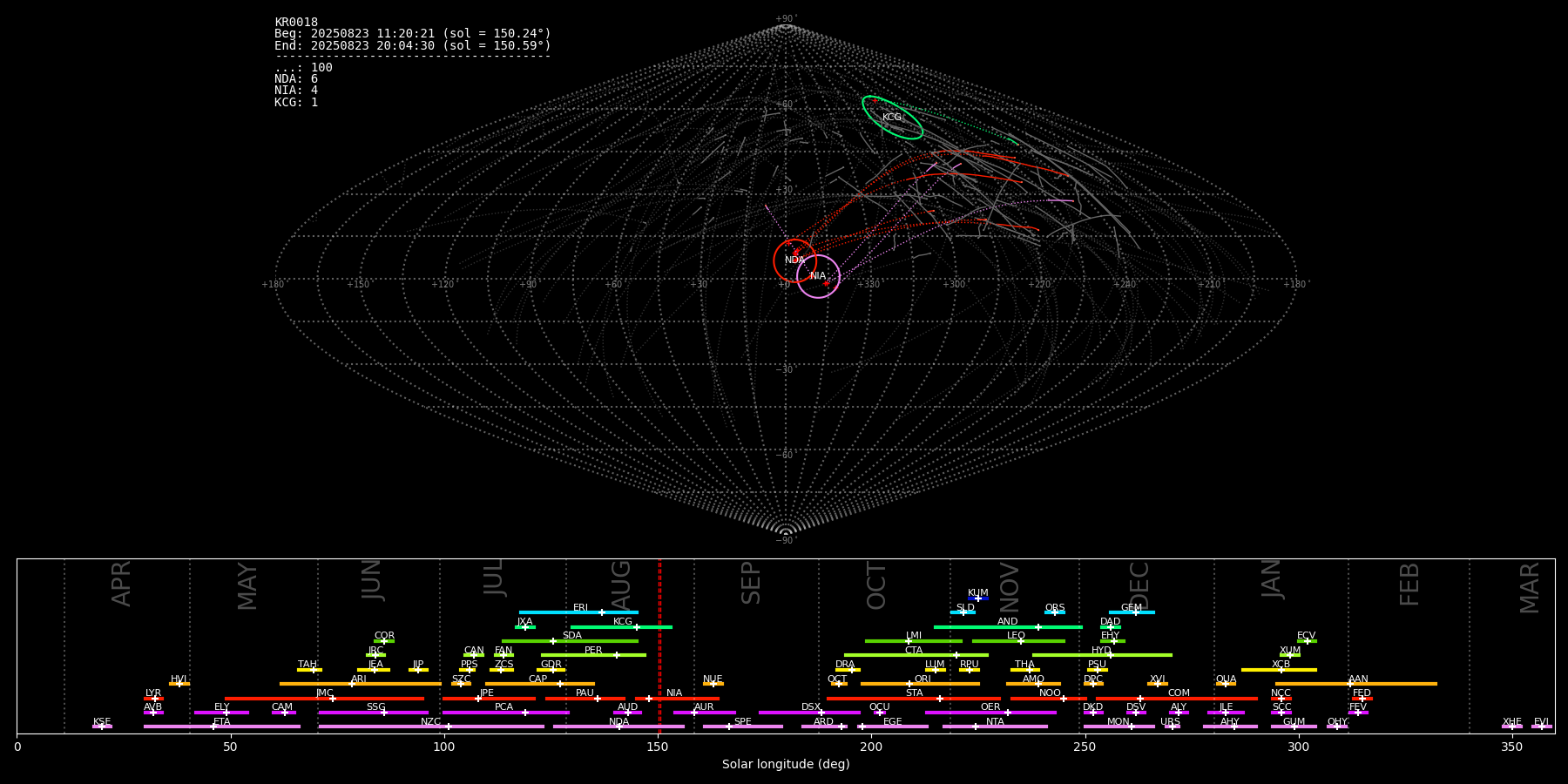Viewport: 1568px width, 784px height.
Task: Click the CTA shower label in timeline
Action: coord(914,651)
